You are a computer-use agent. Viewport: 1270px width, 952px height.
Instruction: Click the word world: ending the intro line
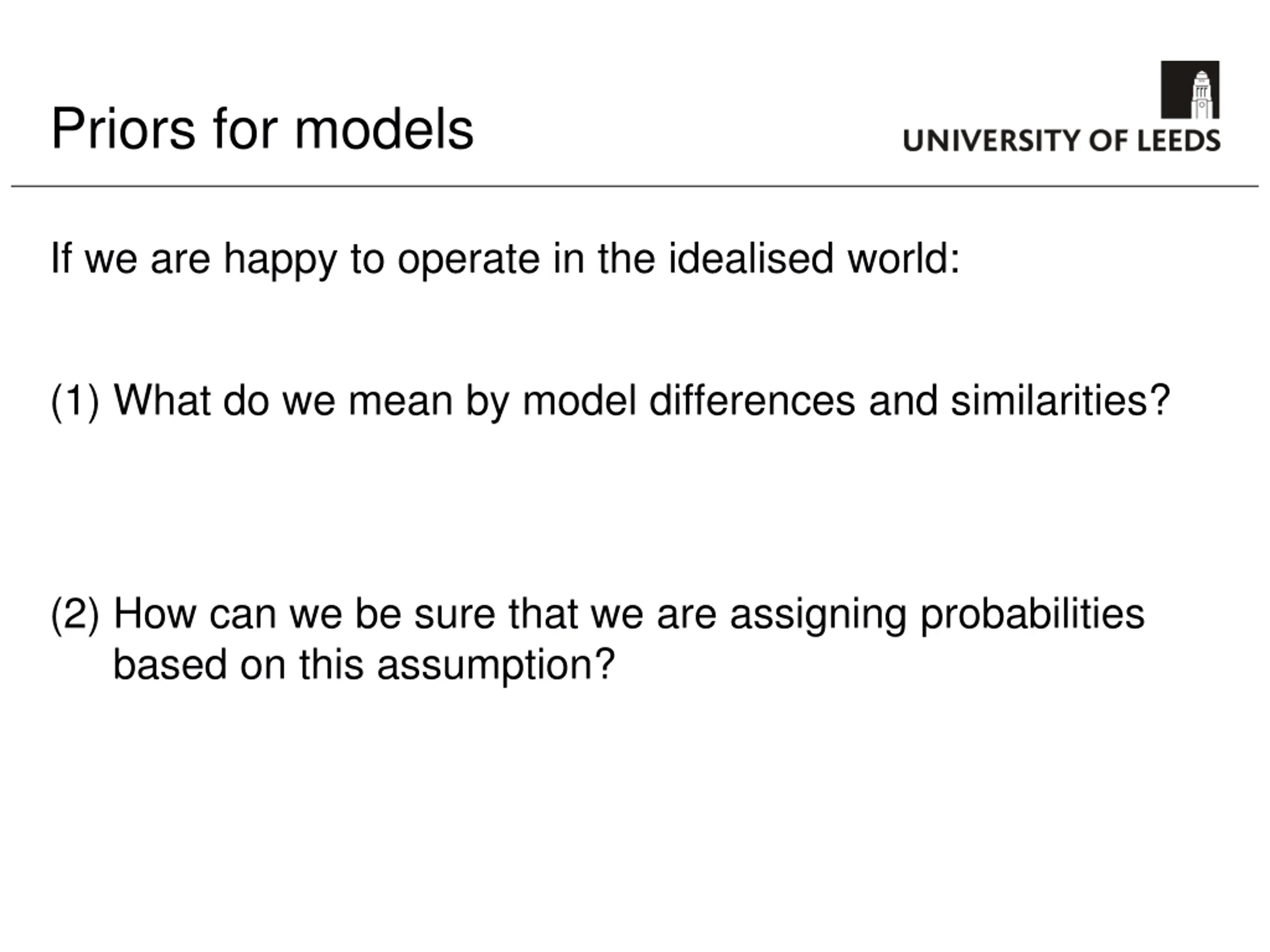[x=904, y=258]
